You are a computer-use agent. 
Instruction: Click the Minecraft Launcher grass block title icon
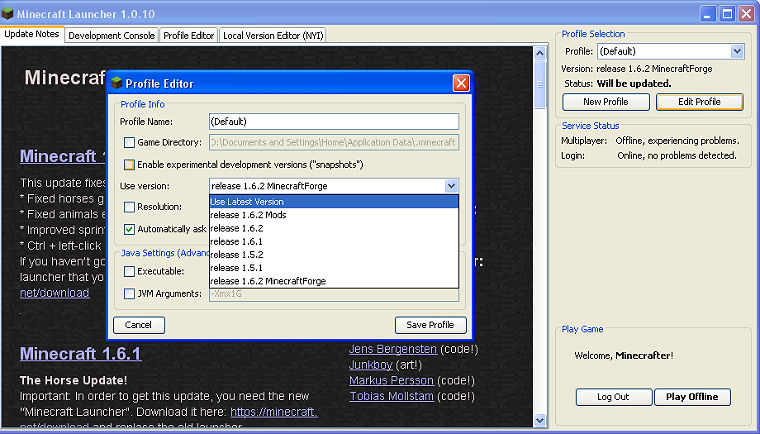pos(7,13)
